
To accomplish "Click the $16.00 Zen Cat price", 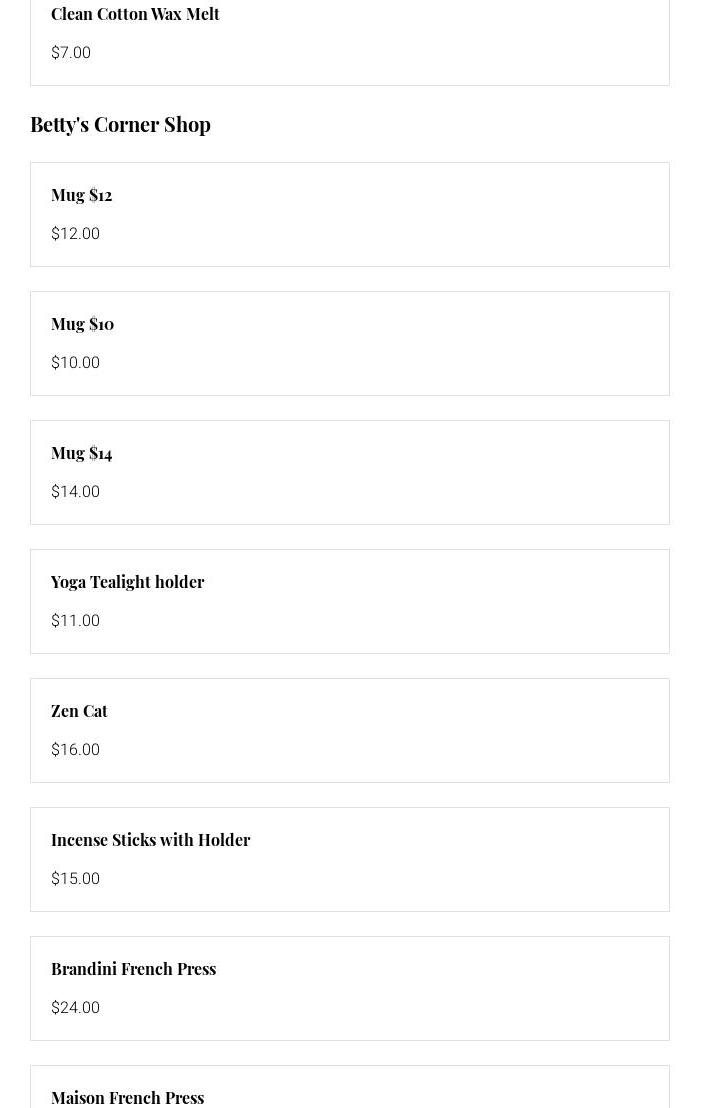I will coord(75,750).
